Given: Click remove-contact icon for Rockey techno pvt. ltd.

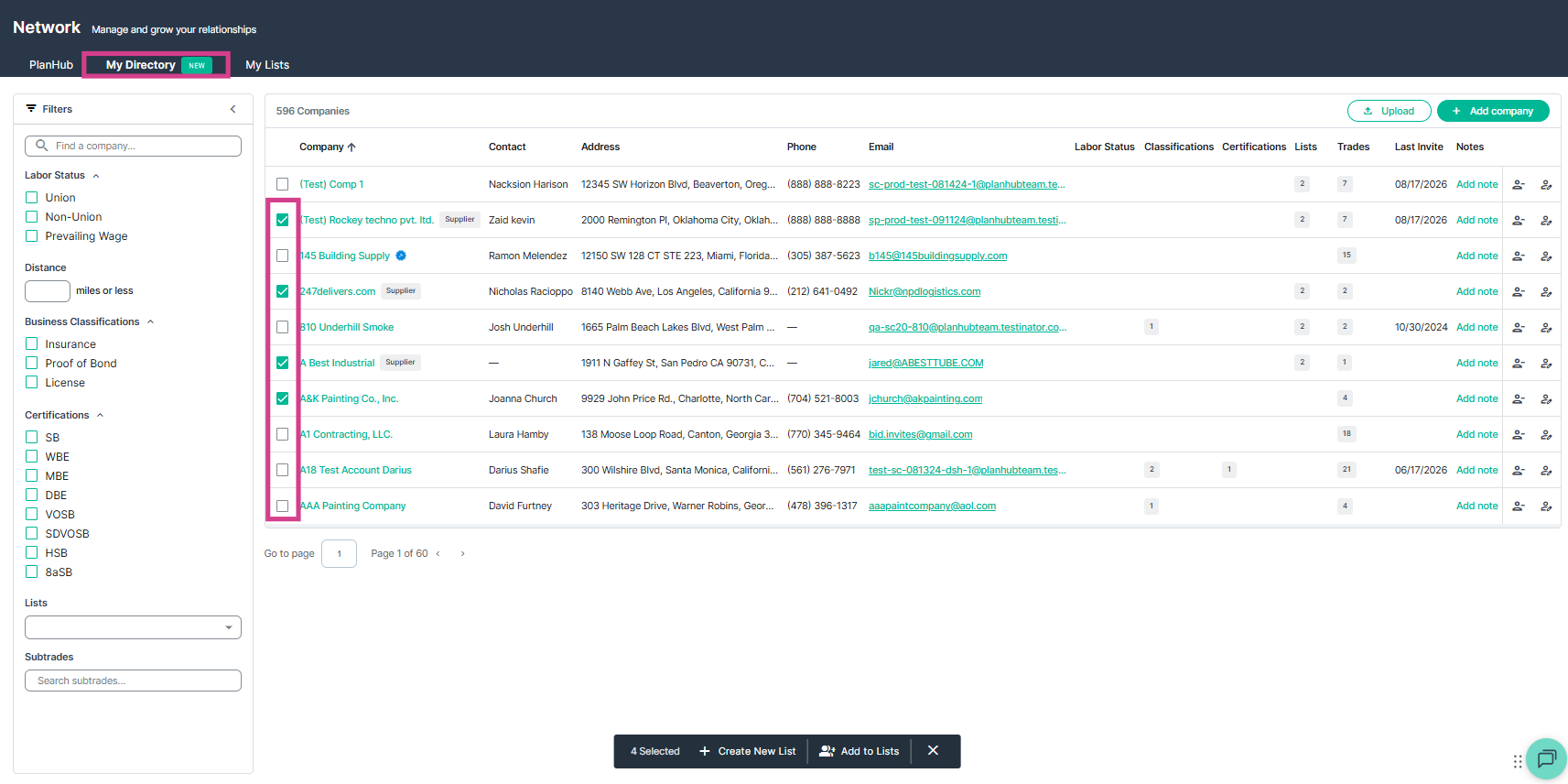Looking at the screenshot, I should pos(1518,221).
